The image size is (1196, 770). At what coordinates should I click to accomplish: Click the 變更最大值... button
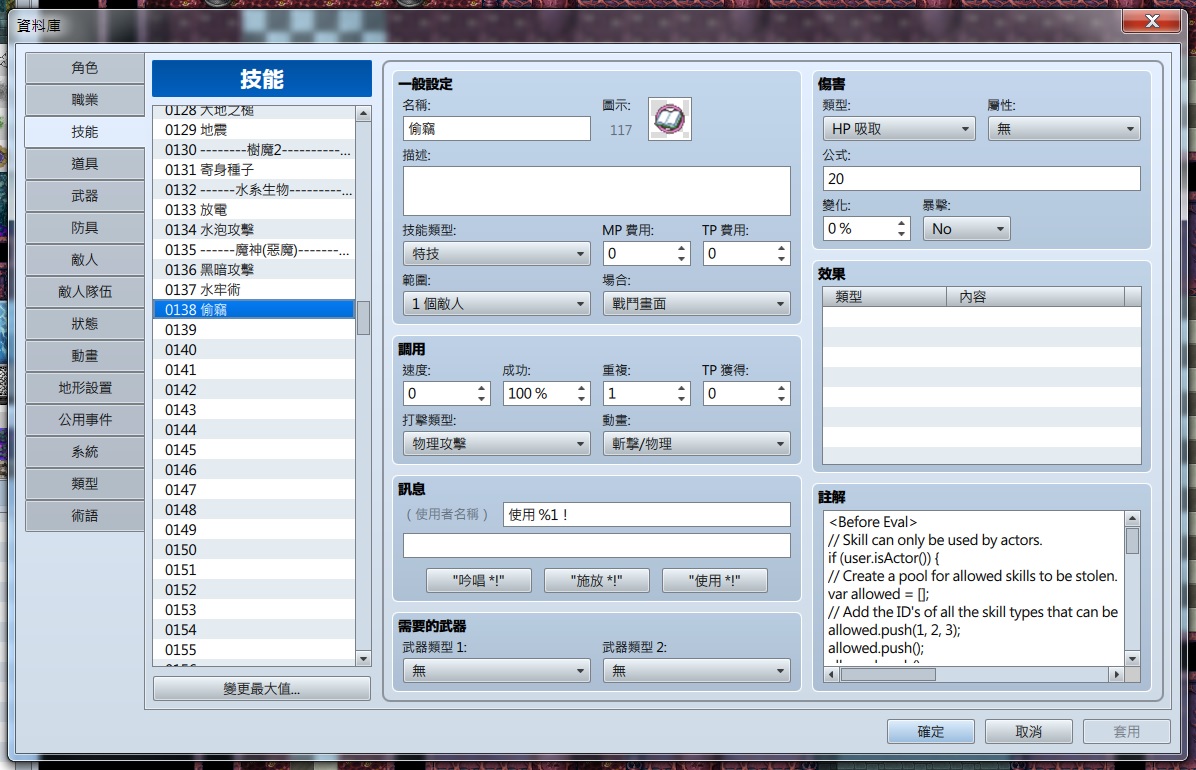(x=262, y=688)
